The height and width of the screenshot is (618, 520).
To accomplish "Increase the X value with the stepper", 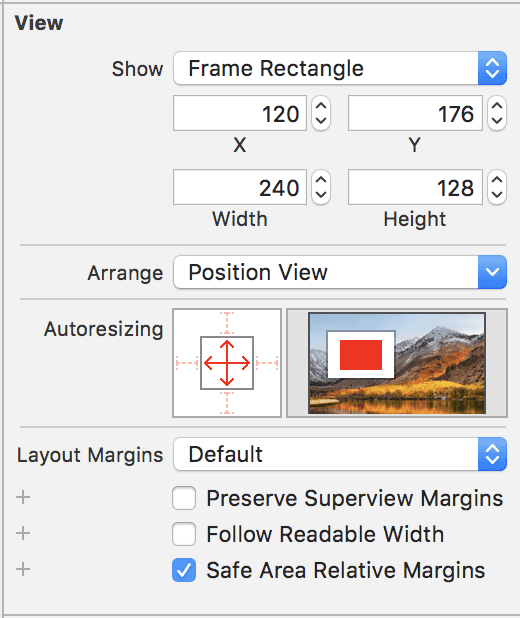I will pos(321,106).
